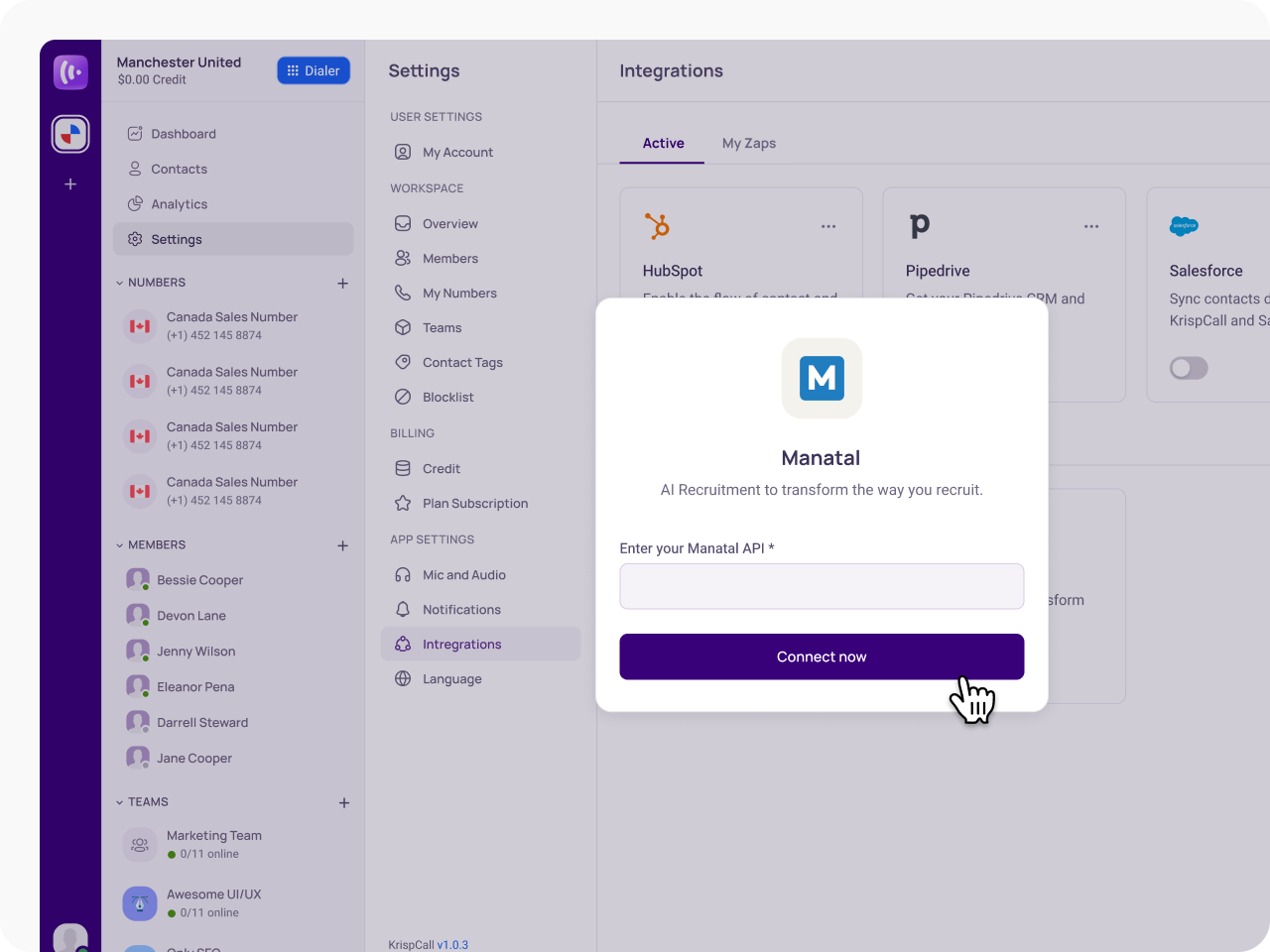
Task: Open Pipedrive card more options menu
Action: point(1091,227)
